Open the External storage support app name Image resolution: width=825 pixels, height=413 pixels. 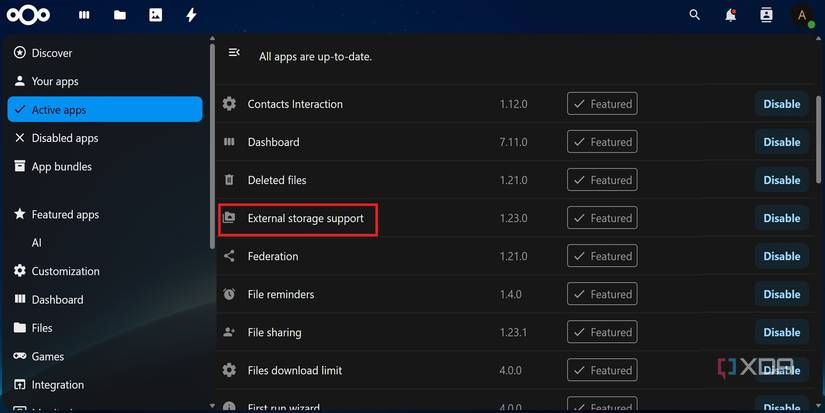pyautogui.click(x=306, y=218)
